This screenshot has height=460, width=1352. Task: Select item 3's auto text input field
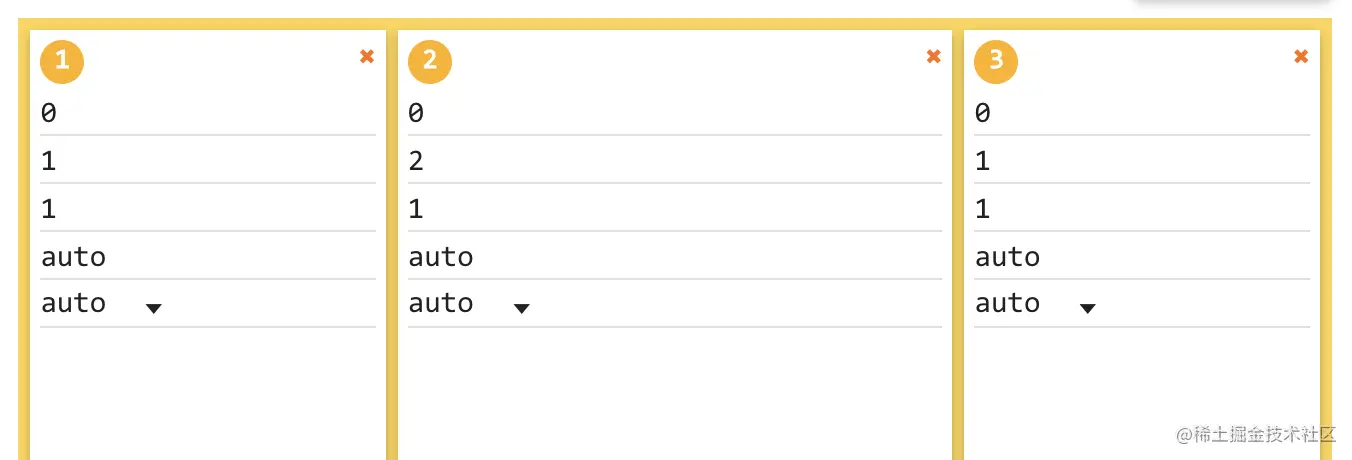click(1141, 258)
